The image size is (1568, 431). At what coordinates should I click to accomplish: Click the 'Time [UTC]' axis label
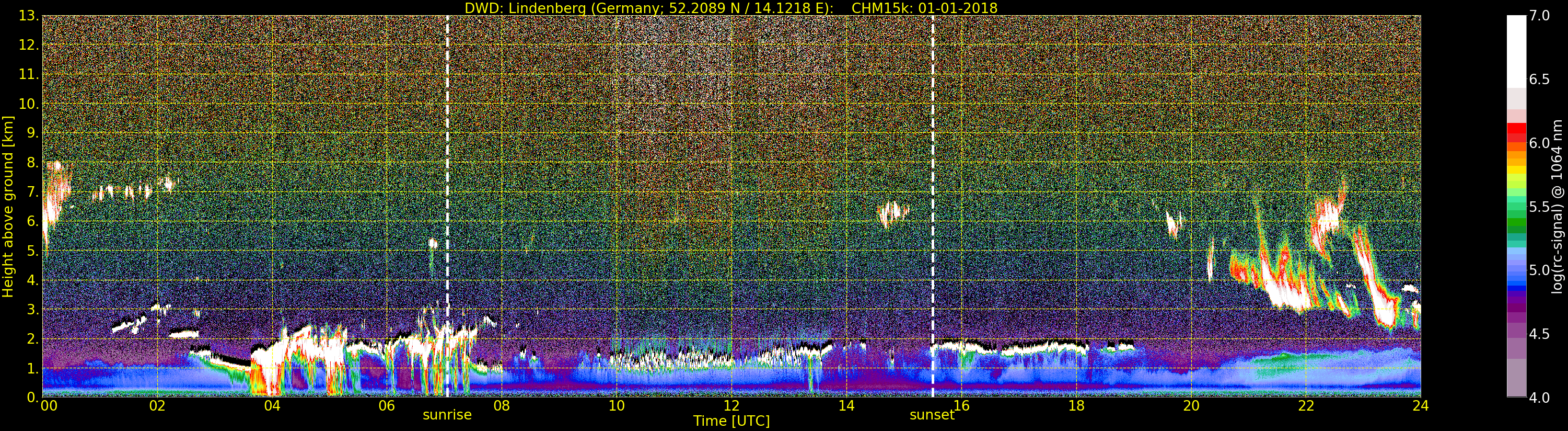pyautogui.click(x=731, y=421)
